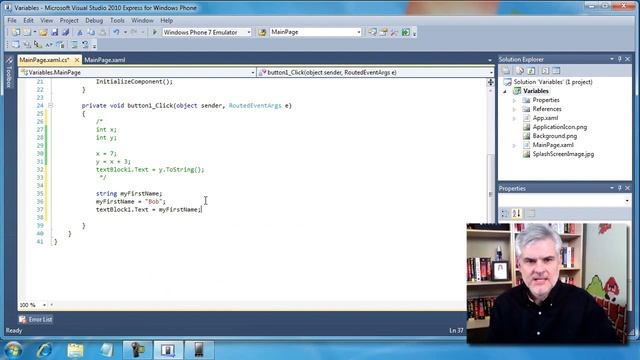Open the Project menu
Screen dimensions: 640x360
coord(69,20)
